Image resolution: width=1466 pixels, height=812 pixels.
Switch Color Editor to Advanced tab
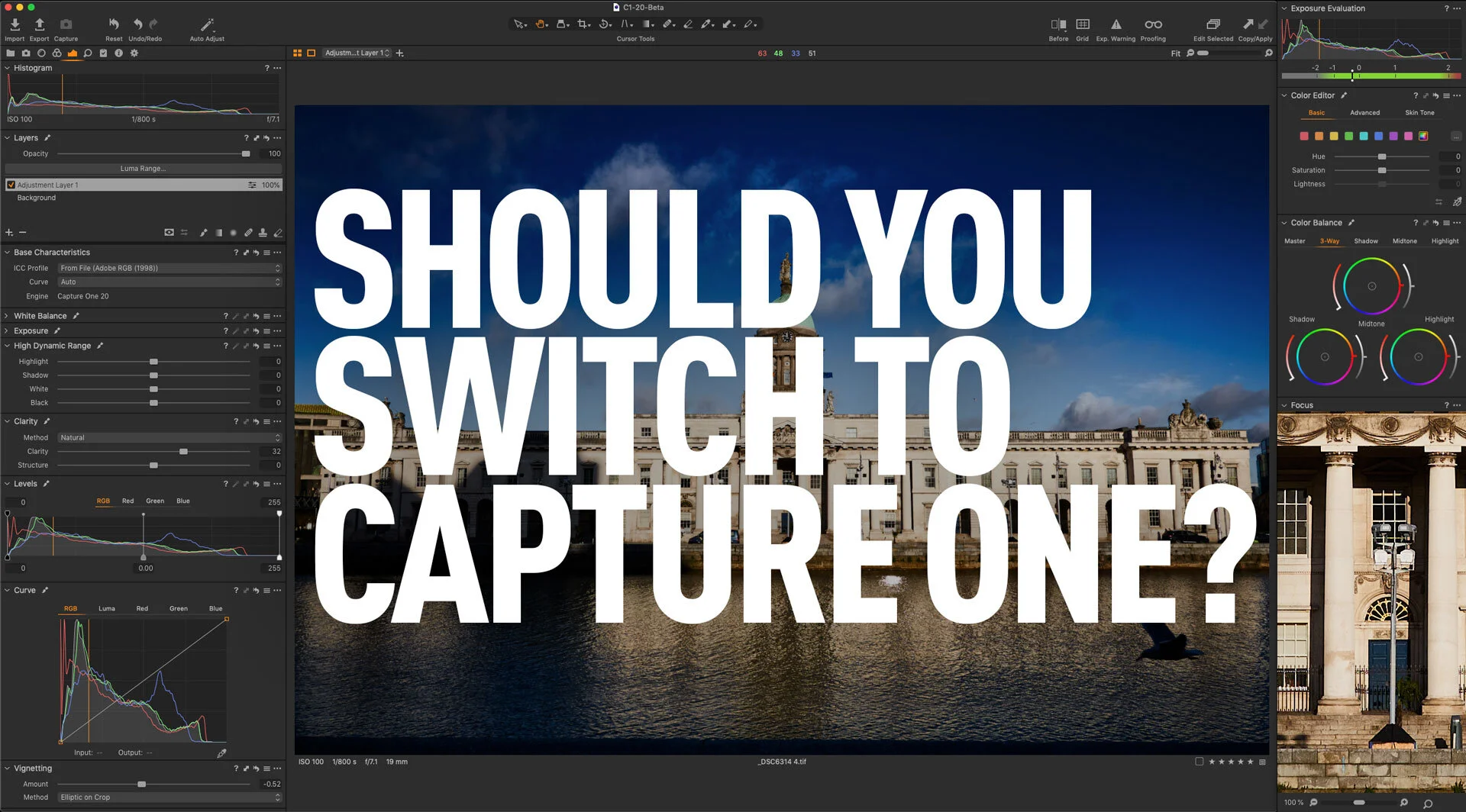pyautogui.click(x=1364, y=113)
